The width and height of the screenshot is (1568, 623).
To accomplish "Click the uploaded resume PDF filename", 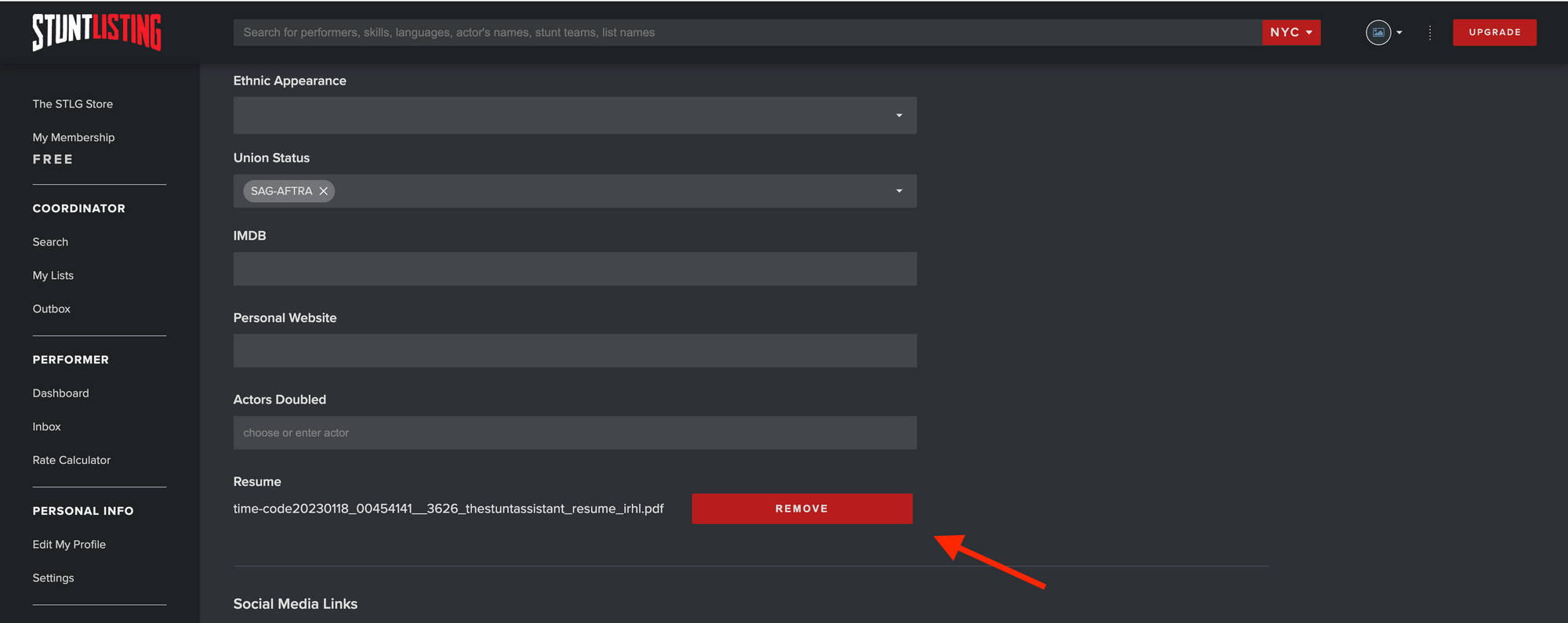I will [x=448, y=509].
